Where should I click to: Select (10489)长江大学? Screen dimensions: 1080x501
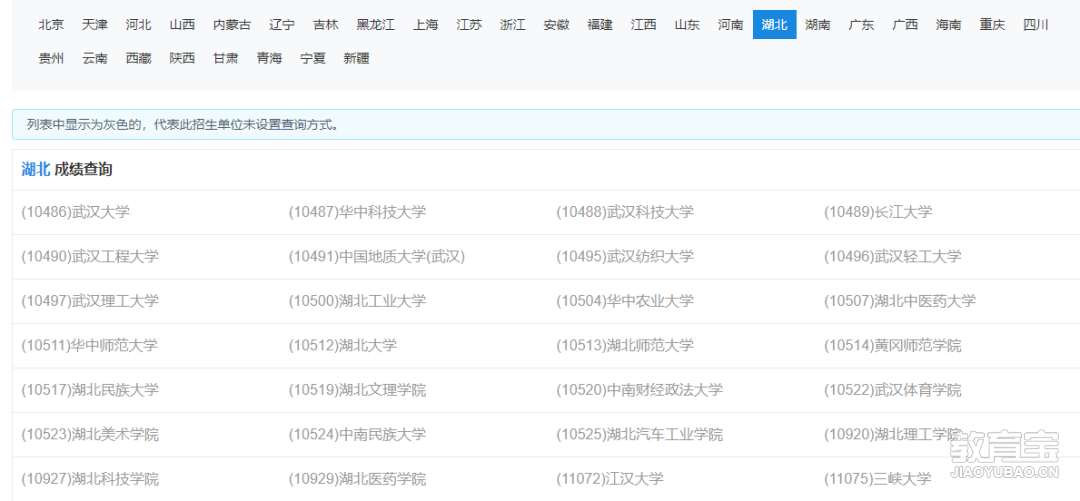coord(878,212)
